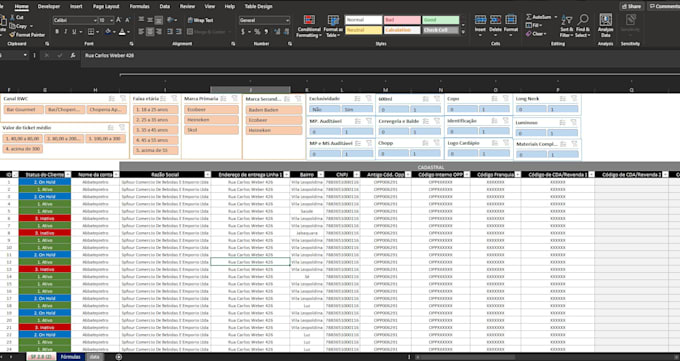Image resolution: width=680 pixels, height=361 pixels.
Task: Open the Bairro column filter dropdown
Action: (320, 174)
